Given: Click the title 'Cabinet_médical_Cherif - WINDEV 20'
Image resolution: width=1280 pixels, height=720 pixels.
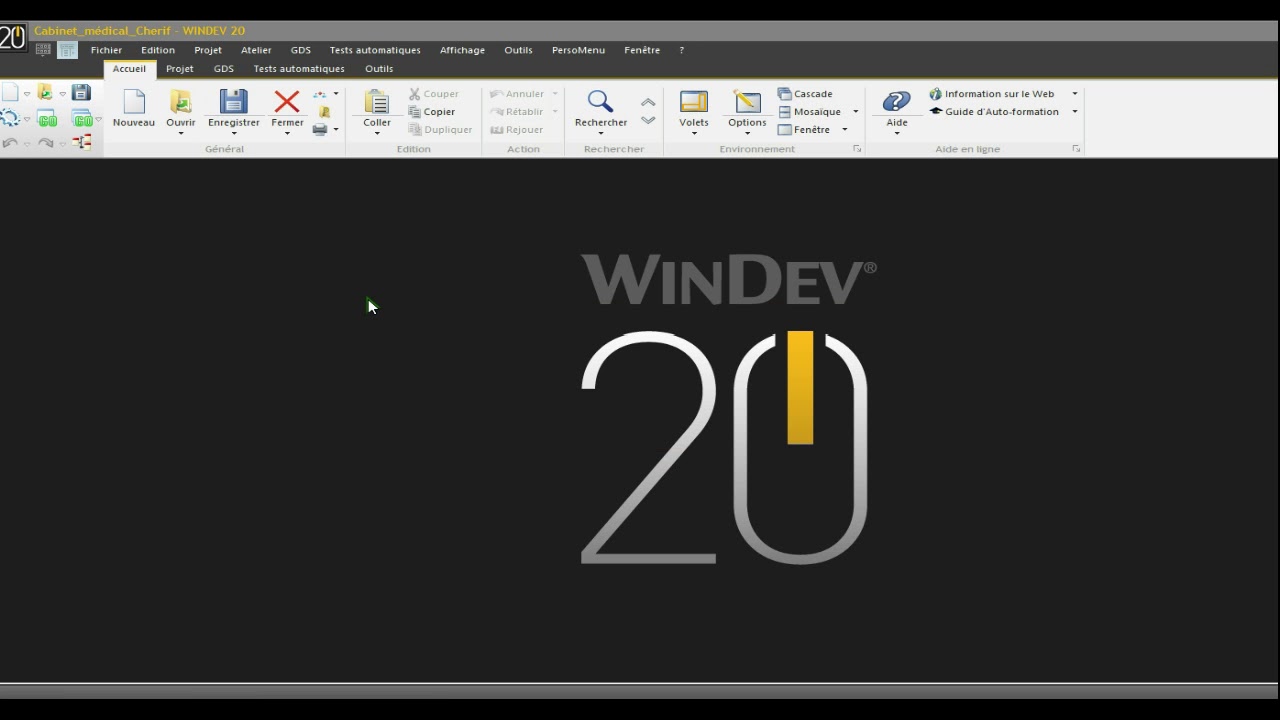Looking at the screenshot, I should tap(139, 31).
